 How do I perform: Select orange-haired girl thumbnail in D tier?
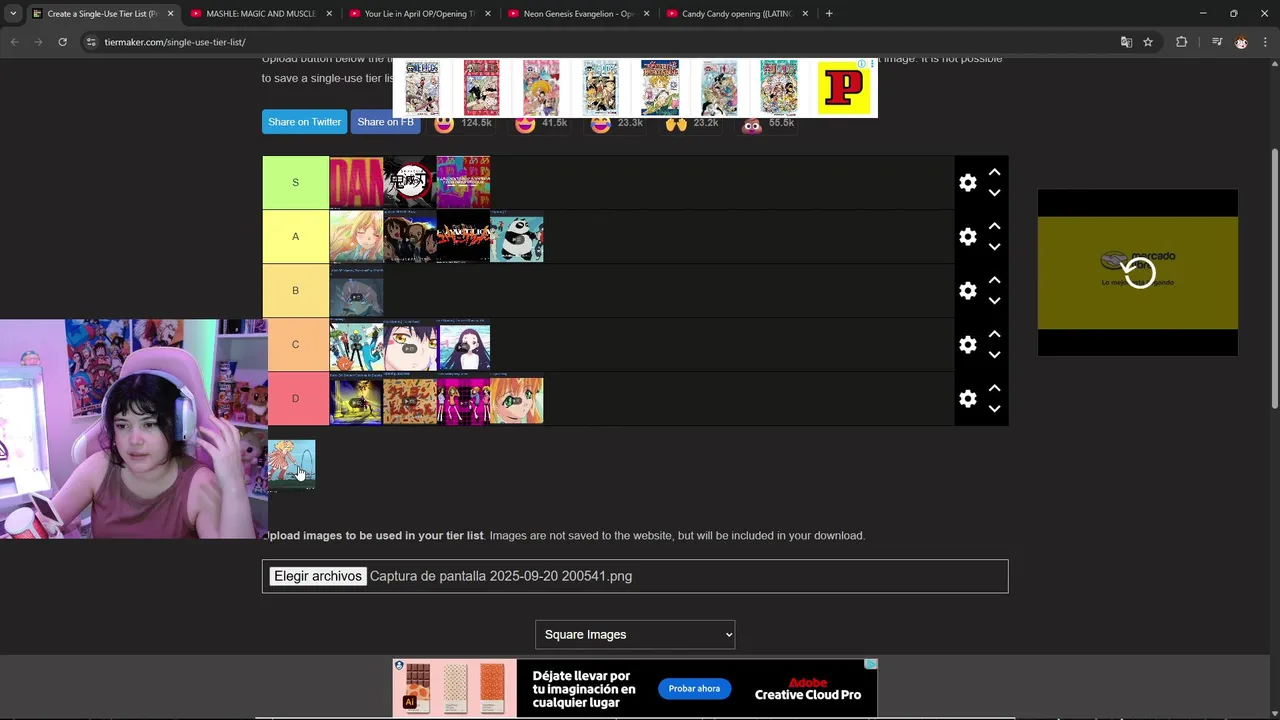[517, 399]
